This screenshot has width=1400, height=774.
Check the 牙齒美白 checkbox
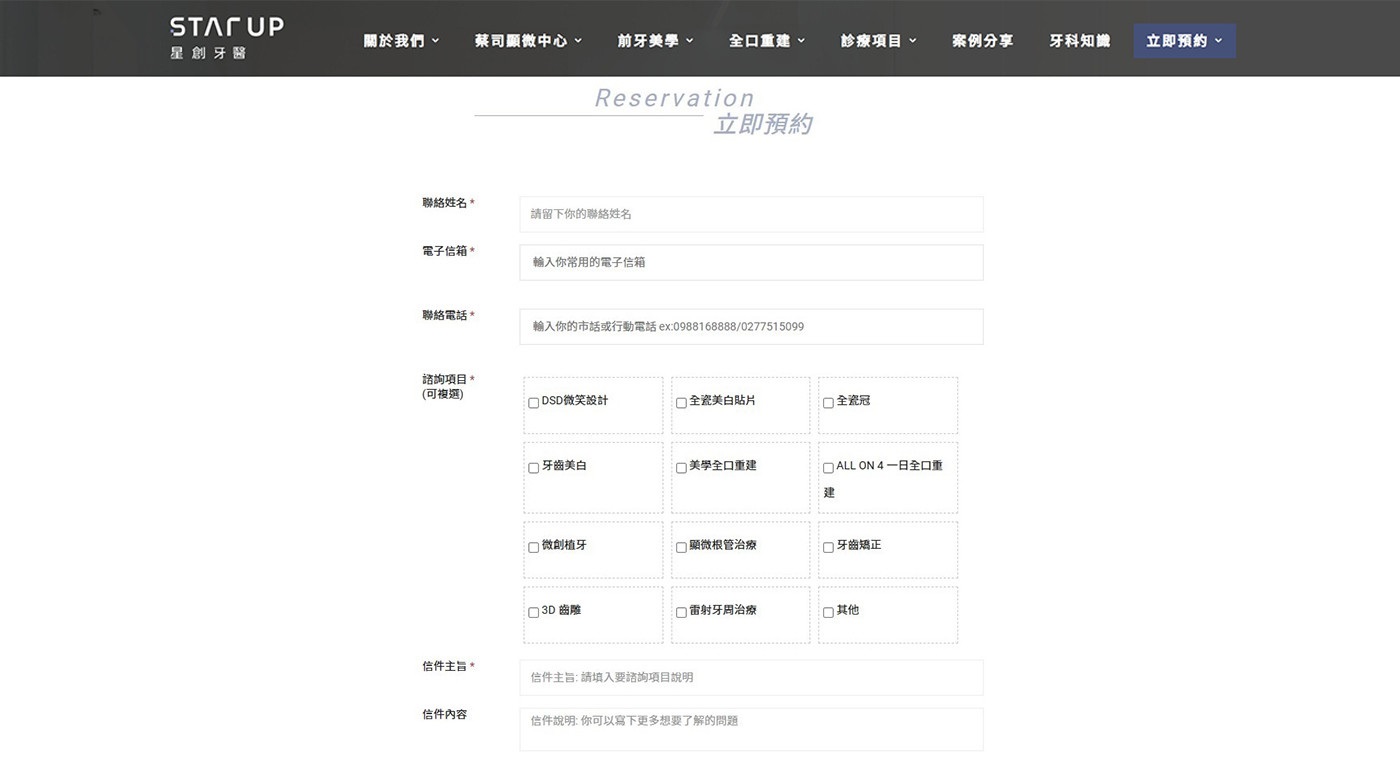(x=533, y=468)
